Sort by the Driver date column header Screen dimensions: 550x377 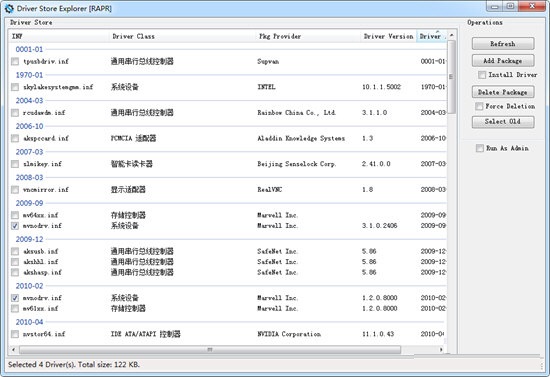432,36
